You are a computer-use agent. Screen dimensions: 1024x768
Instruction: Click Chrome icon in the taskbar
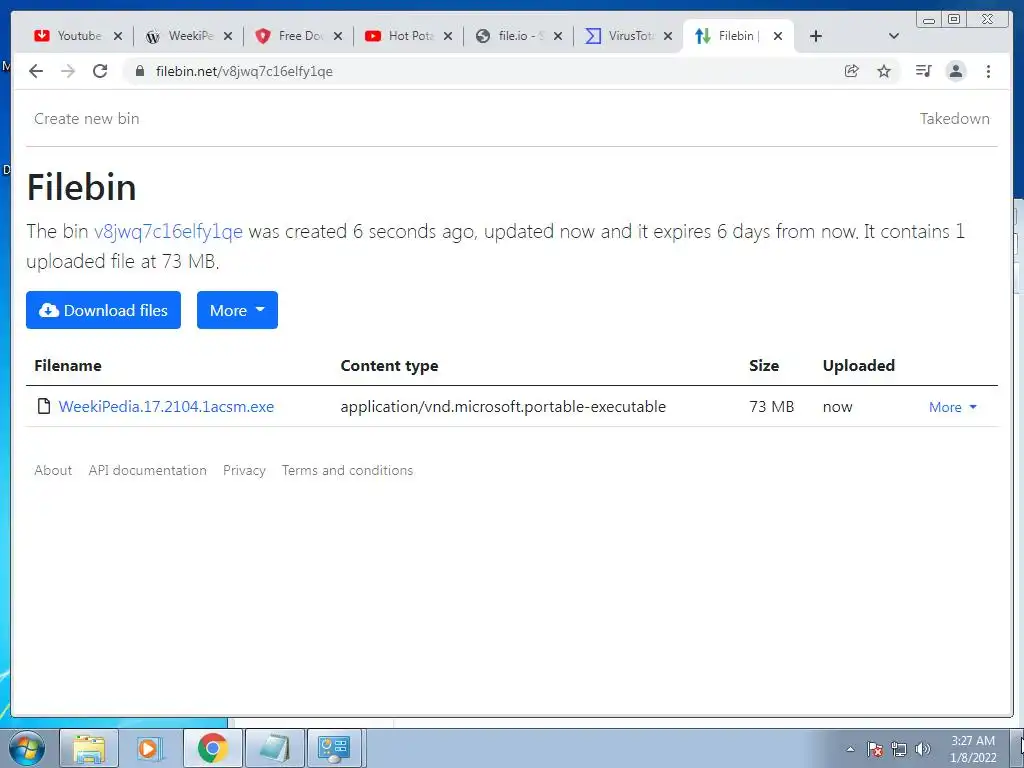(x=212, y=749)
